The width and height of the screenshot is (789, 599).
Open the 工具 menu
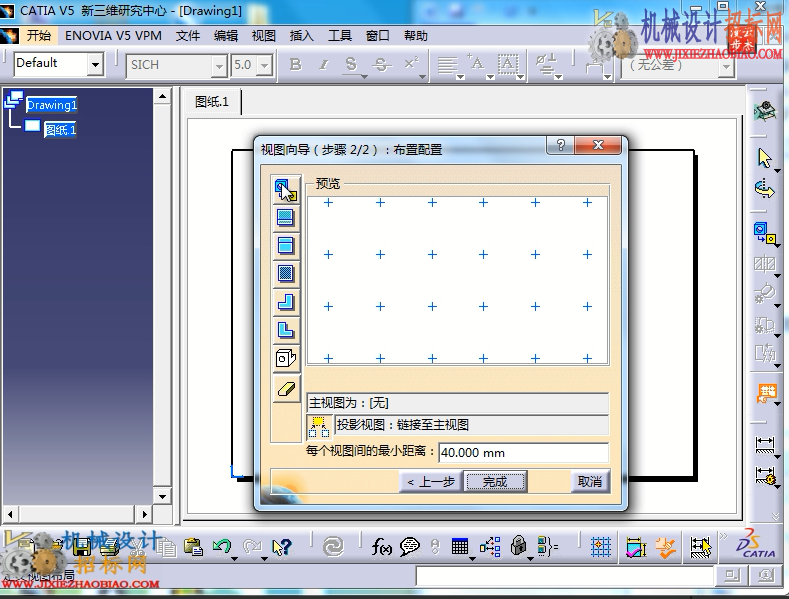click(x=340, y=35)
